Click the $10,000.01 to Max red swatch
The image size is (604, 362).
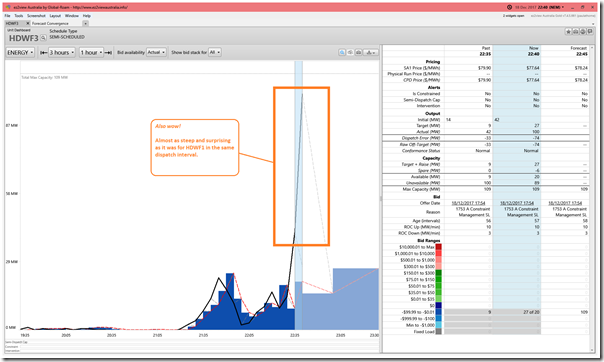click(438, 247)
